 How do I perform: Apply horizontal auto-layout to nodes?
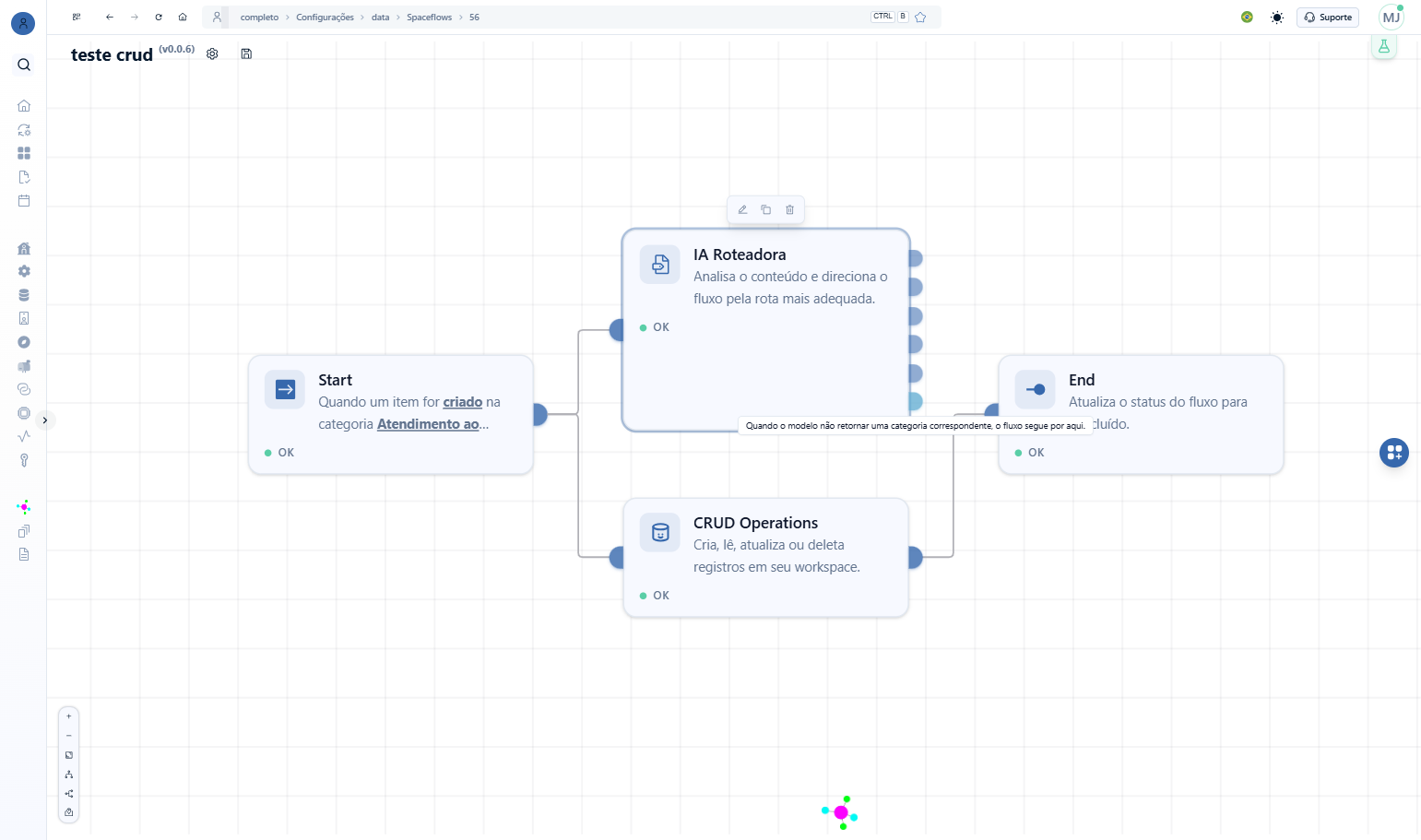tap(68, 793)
